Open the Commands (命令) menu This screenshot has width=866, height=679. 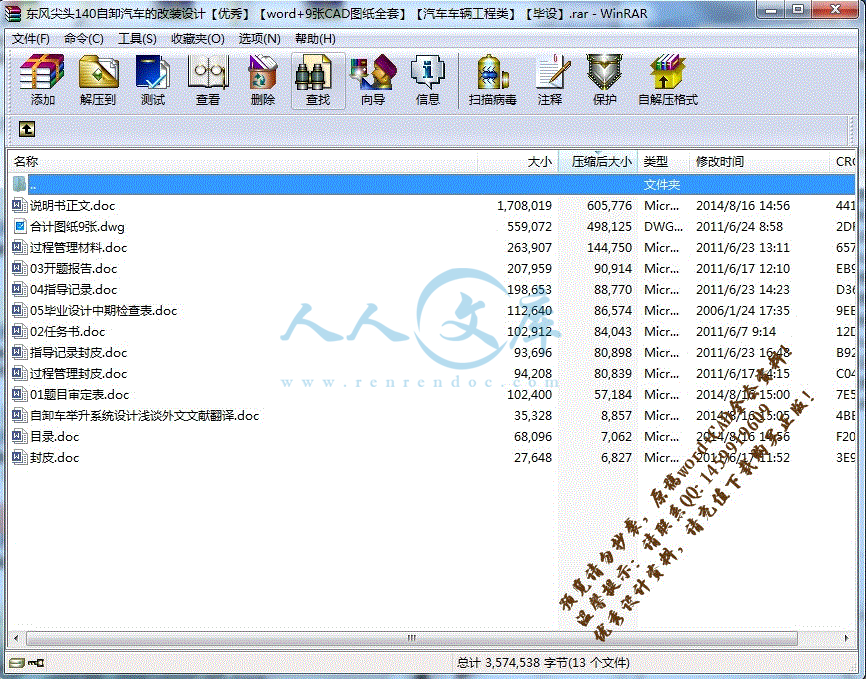tap(83, 39)
